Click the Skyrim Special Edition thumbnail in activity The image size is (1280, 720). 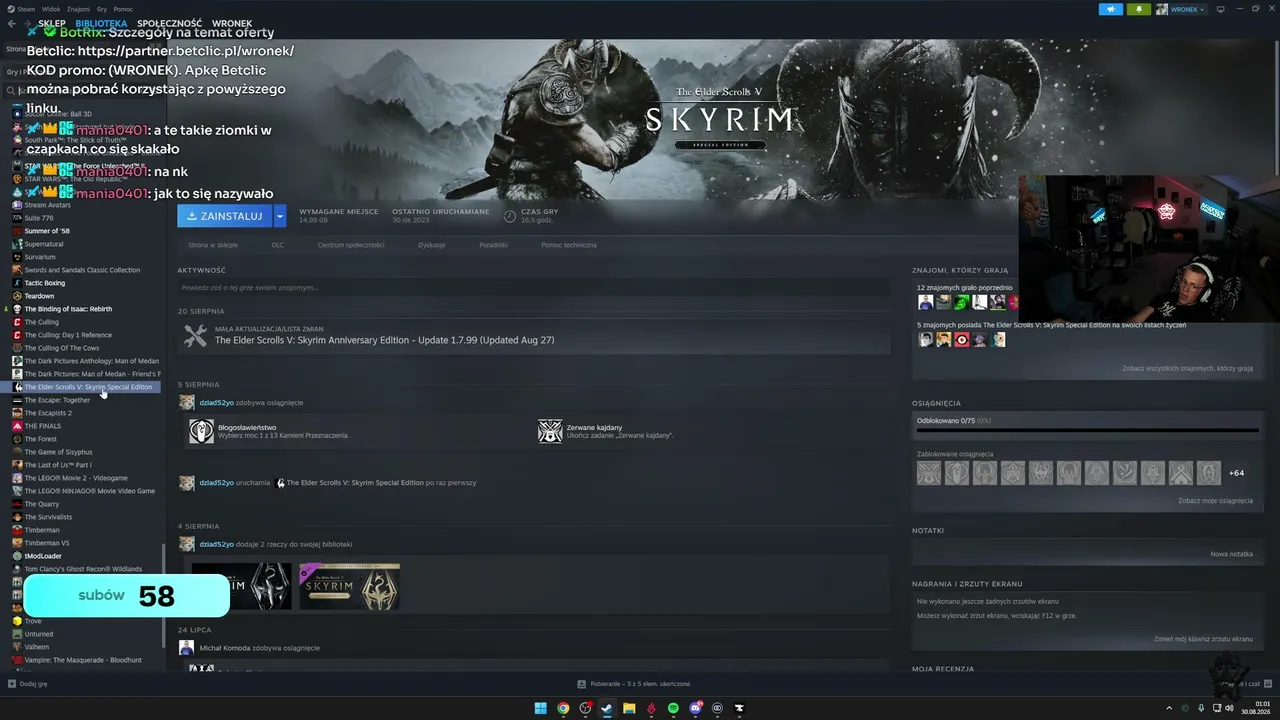[242, 586]
